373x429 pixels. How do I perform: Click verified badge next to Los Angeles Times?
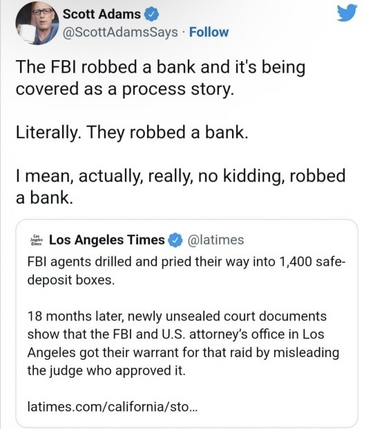pos(175,240)
